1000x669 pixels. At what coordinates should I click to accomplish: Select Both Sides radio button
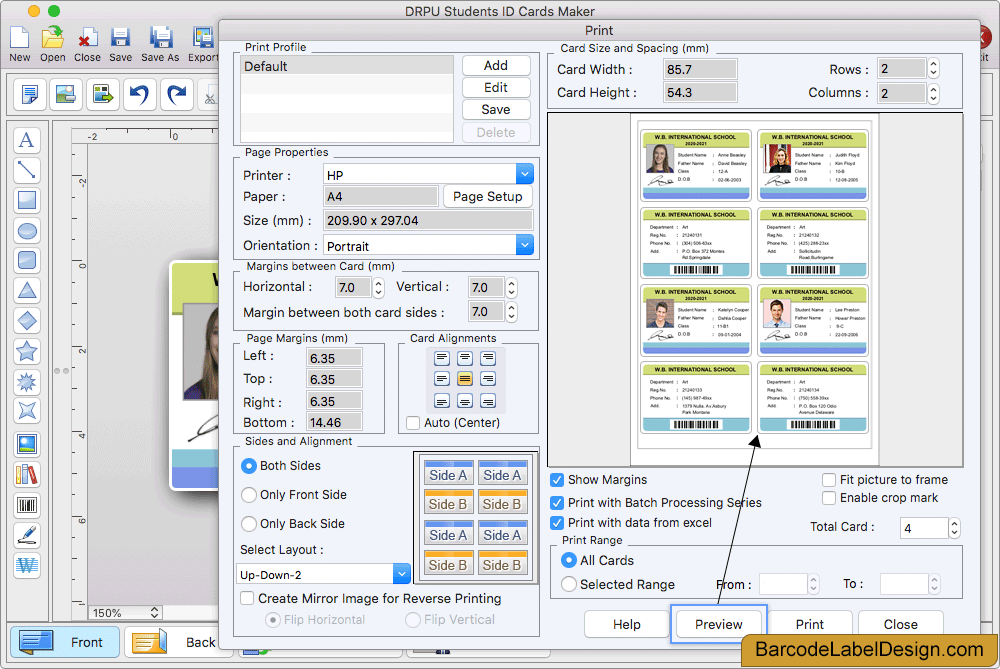pyautogui.click(x=249, y=466)
